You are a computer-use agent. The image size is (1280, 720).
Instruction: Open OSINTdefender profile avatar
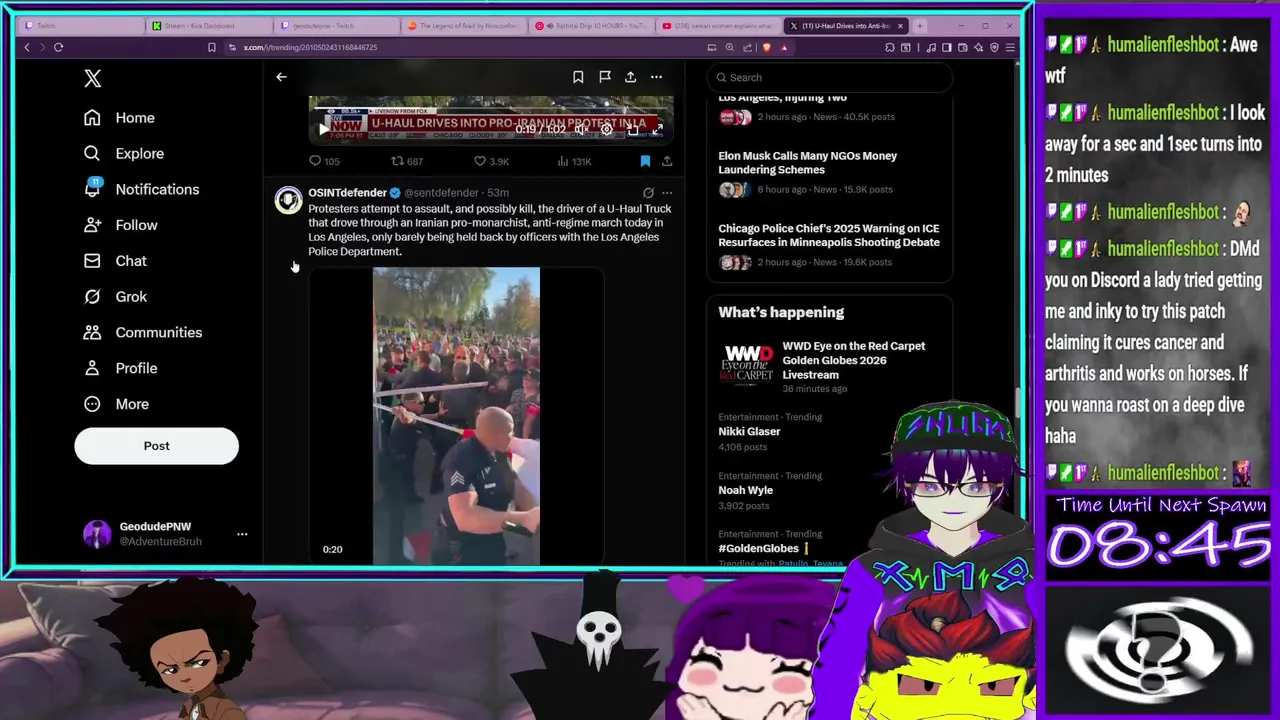288,200
